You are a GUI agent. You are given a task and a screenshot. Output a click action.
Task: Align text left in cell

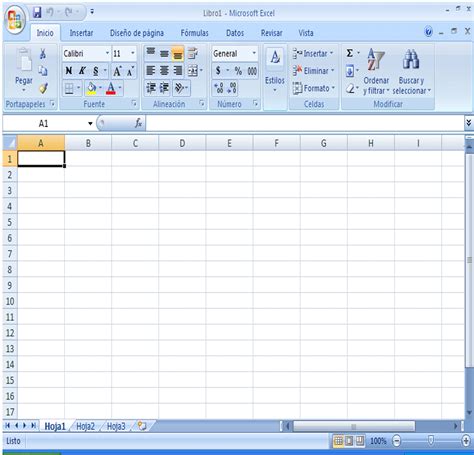pos(151,71)
